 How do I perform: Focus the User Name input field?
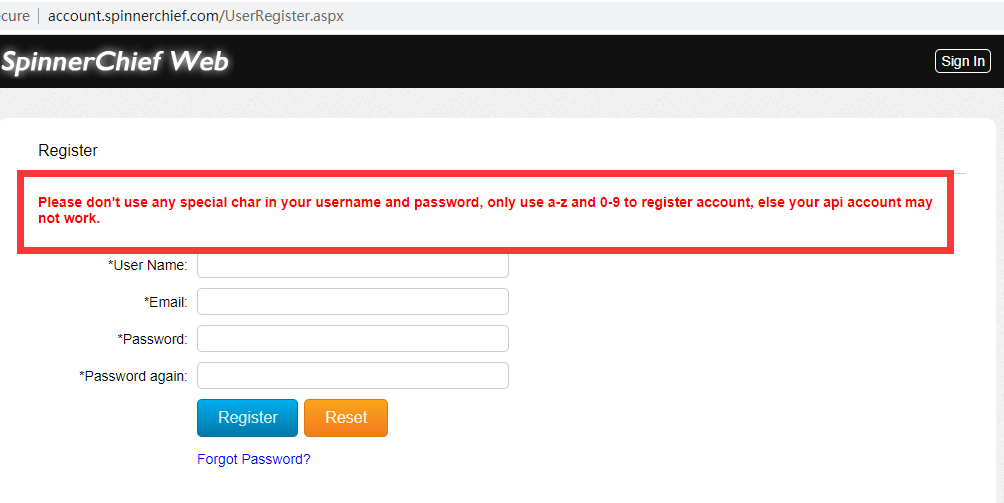point(352,266)
